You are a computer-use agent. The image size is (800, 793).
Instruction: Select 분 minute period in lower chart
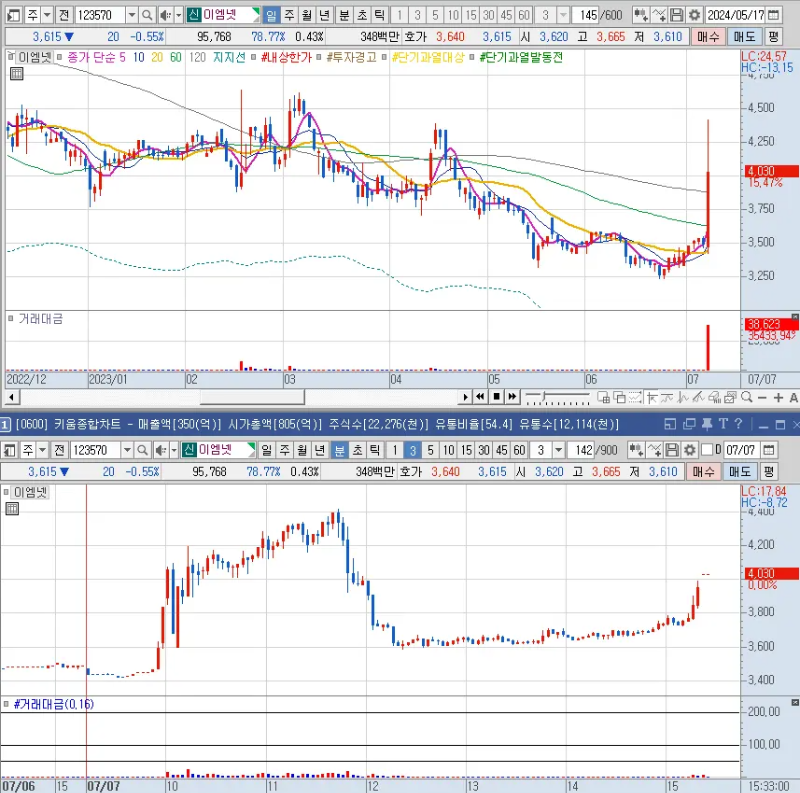coord(339,450)
